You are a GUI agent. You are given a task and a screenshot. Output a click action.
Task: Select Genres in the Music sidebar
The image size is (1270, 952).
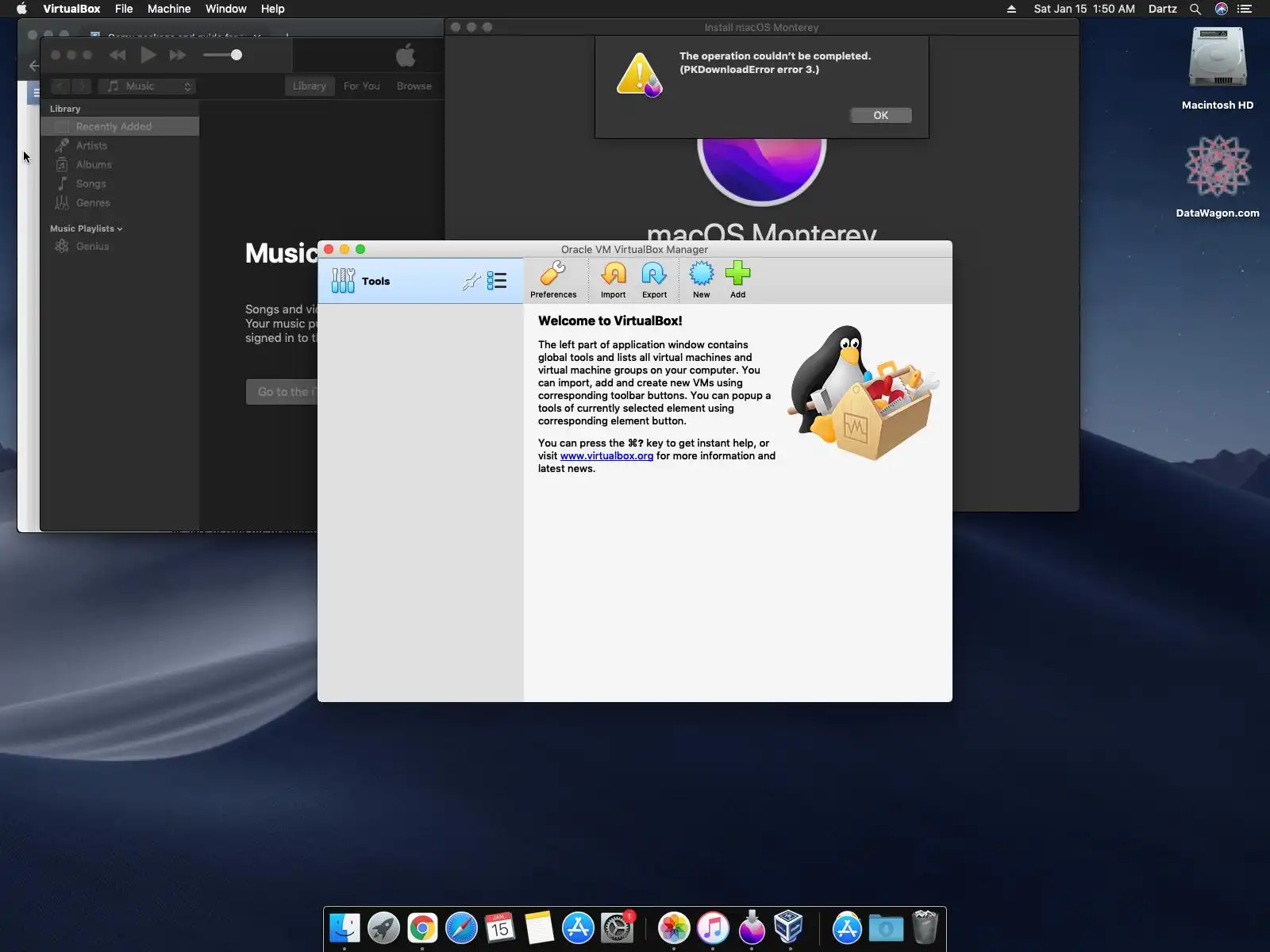pyautogui.click(x=120, y=202)
